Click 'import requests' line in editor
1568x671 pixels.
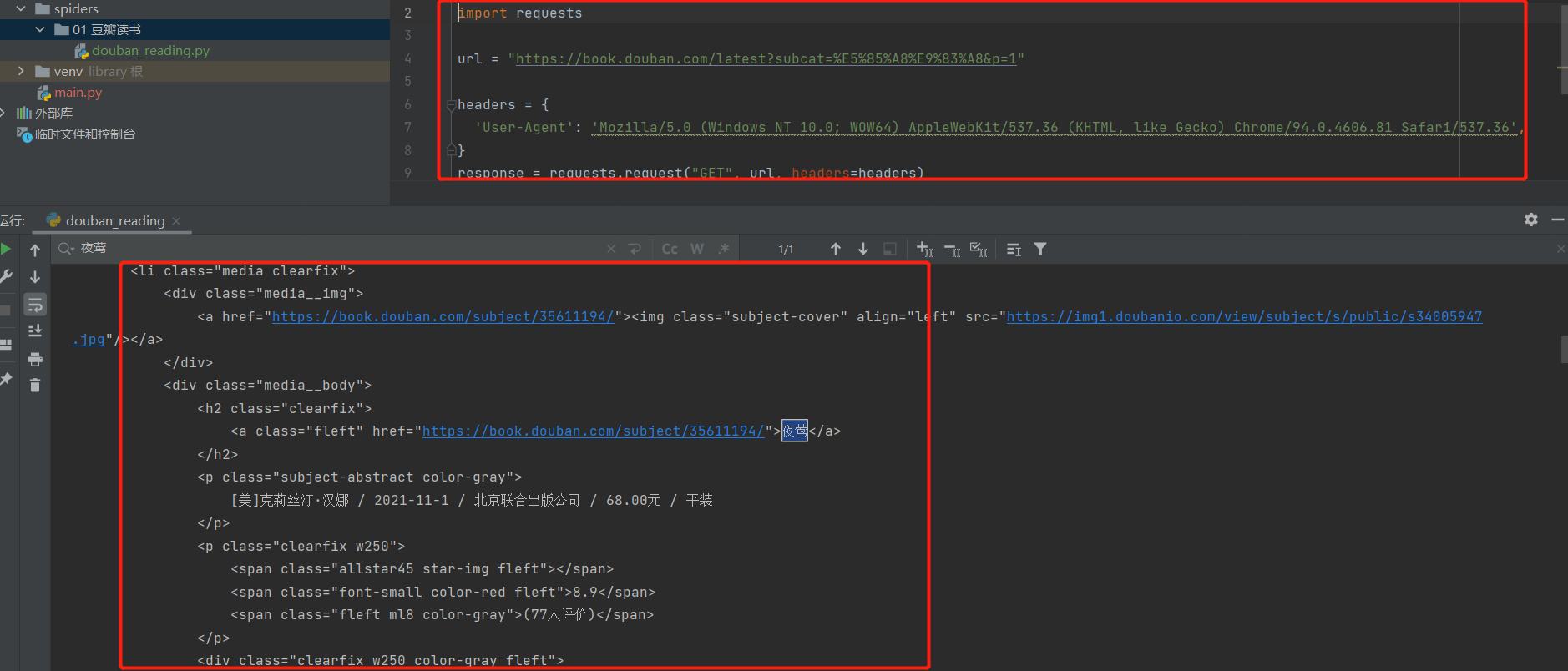point(520,13)
